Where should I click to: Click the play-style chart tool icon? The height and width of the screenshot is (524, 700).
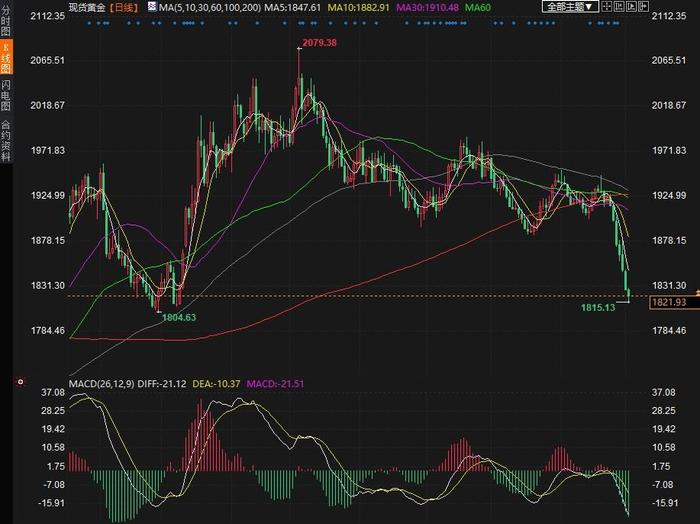(631, 6)
